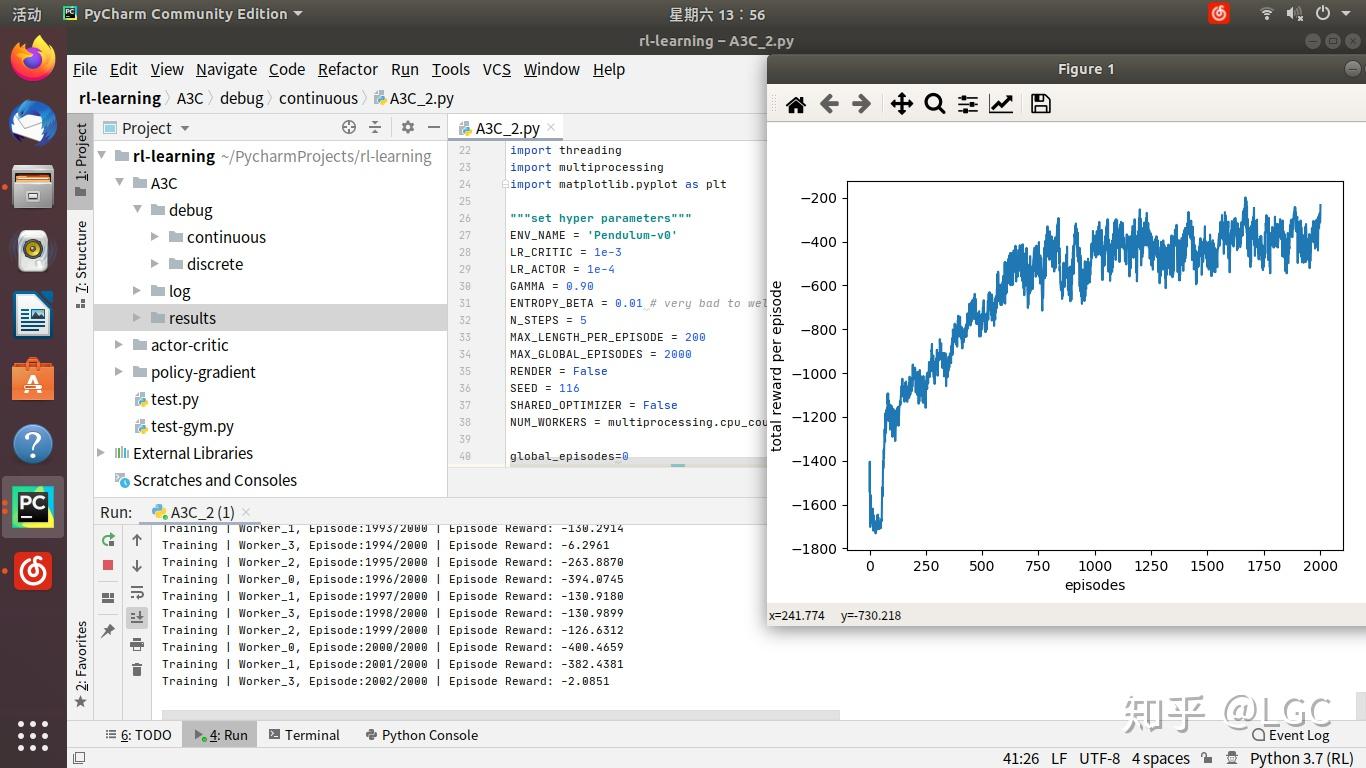Save the figure with the floppy disk icon
Viewport: 1366px width, 768px height.
pyautogui.click(x=1040, y=104)
